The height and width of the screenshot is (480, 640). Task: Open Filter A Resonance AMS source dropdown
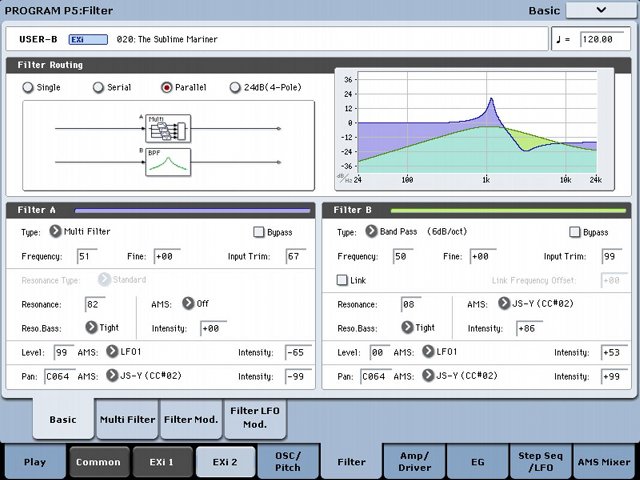click(187, 303)
